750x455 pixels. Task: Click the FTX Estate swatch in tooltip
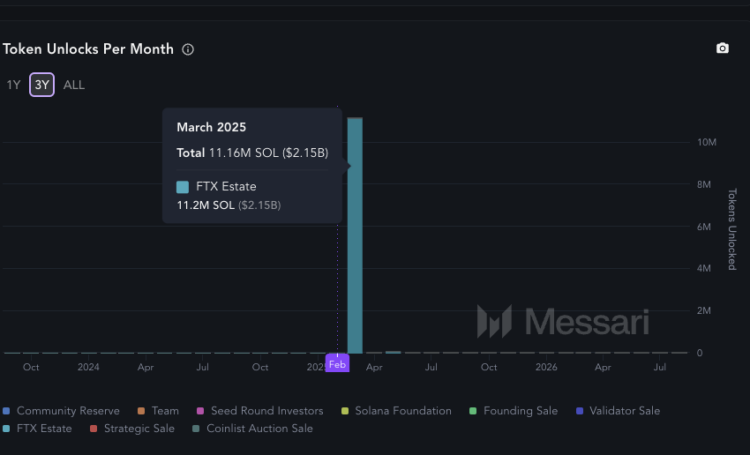click(183, 187)
